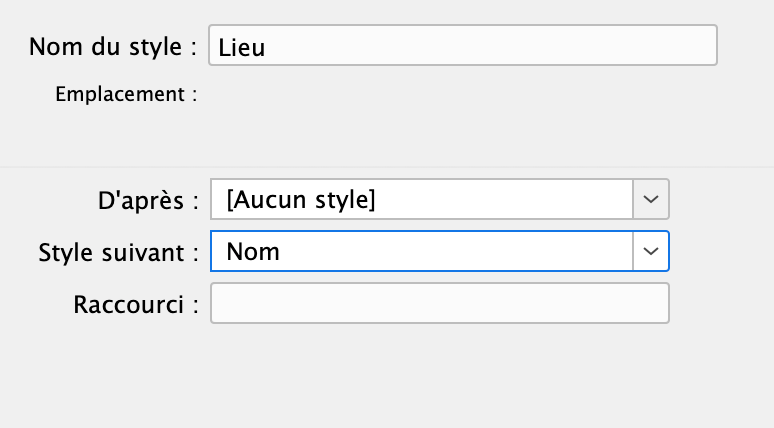The image size is (774, 428).
Task: Expand the D'après dropdown chevron
Action: coord(651,199)
